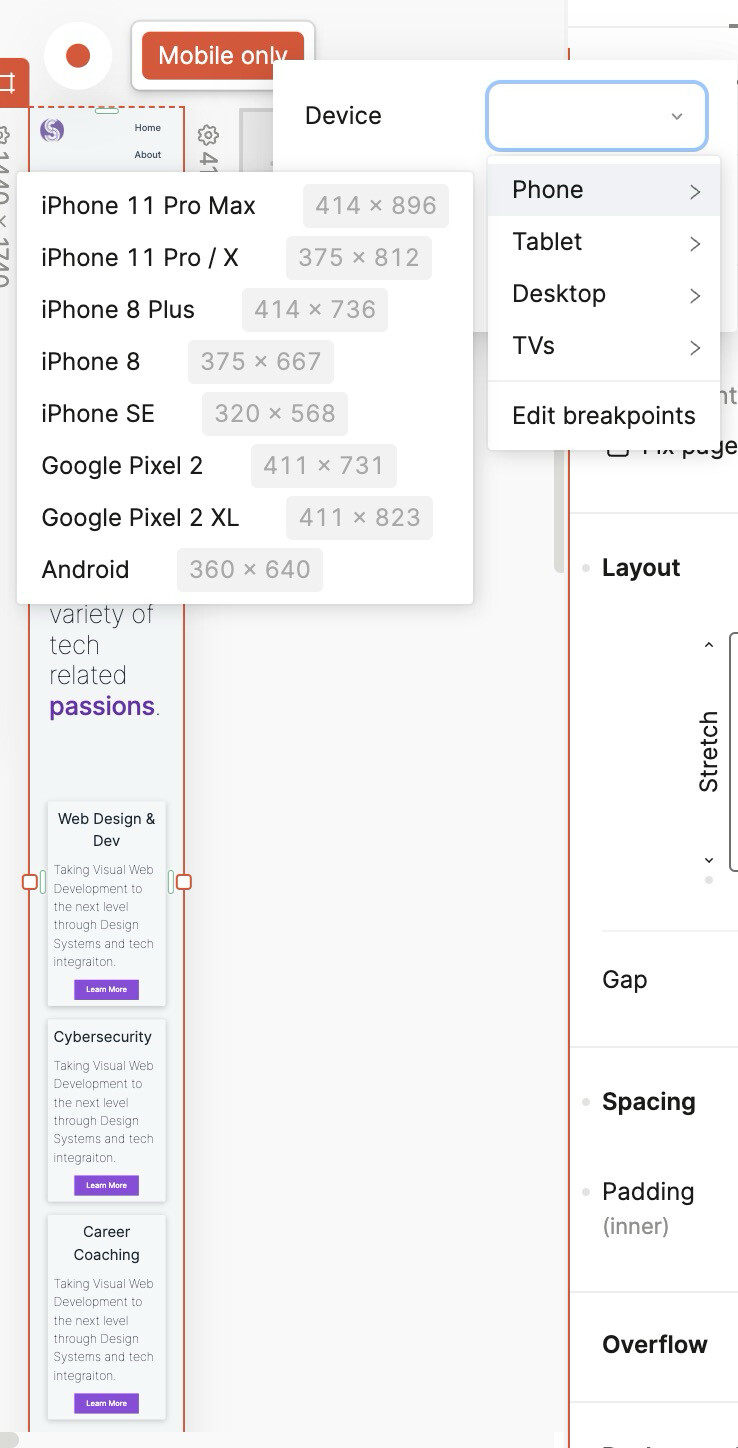Click Learn More under Cybersecurity

click(106, 1185)
